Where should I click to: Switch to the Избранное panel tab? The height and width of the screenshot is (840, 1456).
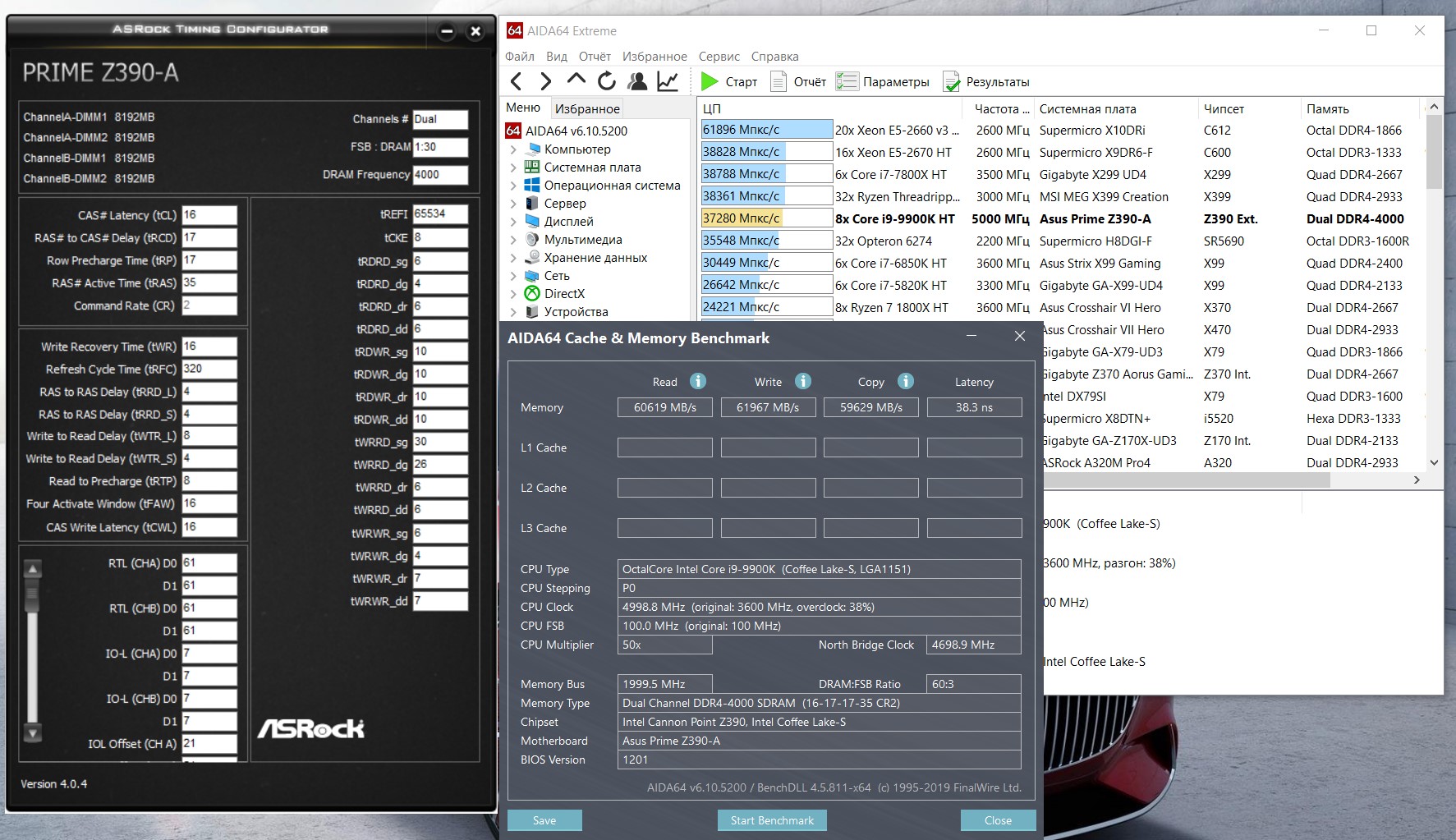[587, 108]
